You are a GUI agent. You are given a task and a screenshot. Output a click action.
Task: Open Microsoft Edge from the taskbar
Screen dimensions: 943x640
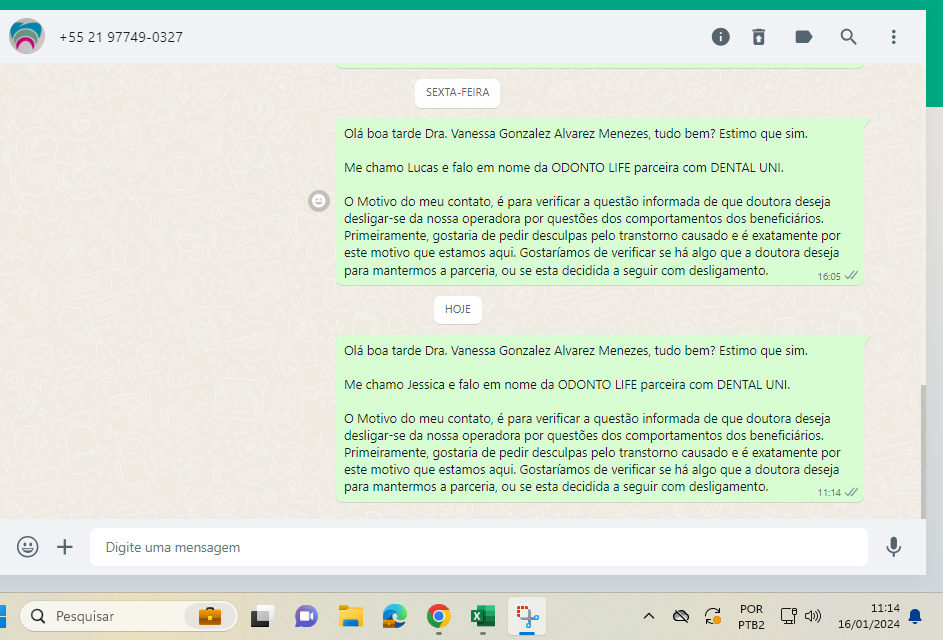point(395,616)
